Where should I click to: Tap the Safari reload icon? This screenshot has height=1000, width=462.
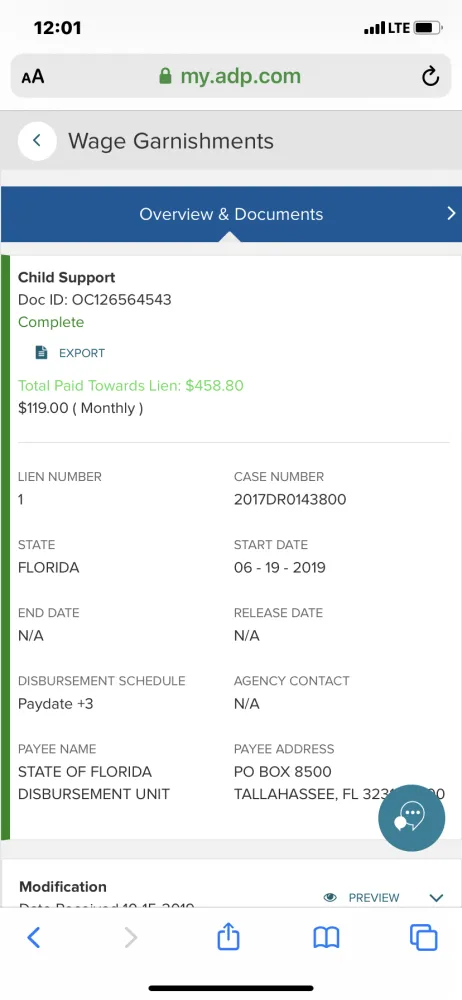point(431,77)
